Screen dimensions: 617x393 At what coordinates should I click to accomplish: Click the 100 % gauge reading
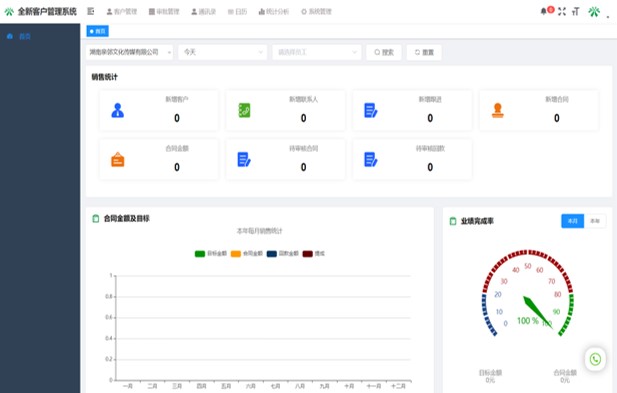pos(527,321)
